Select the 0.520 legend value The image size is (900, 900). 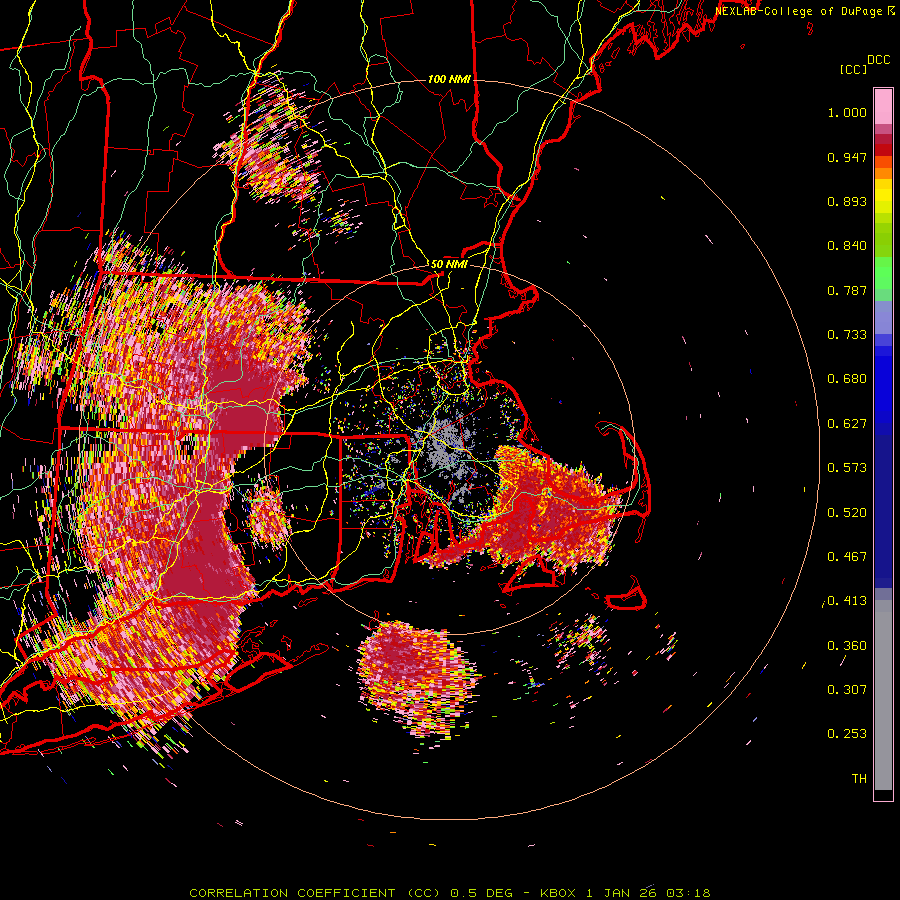847,513
